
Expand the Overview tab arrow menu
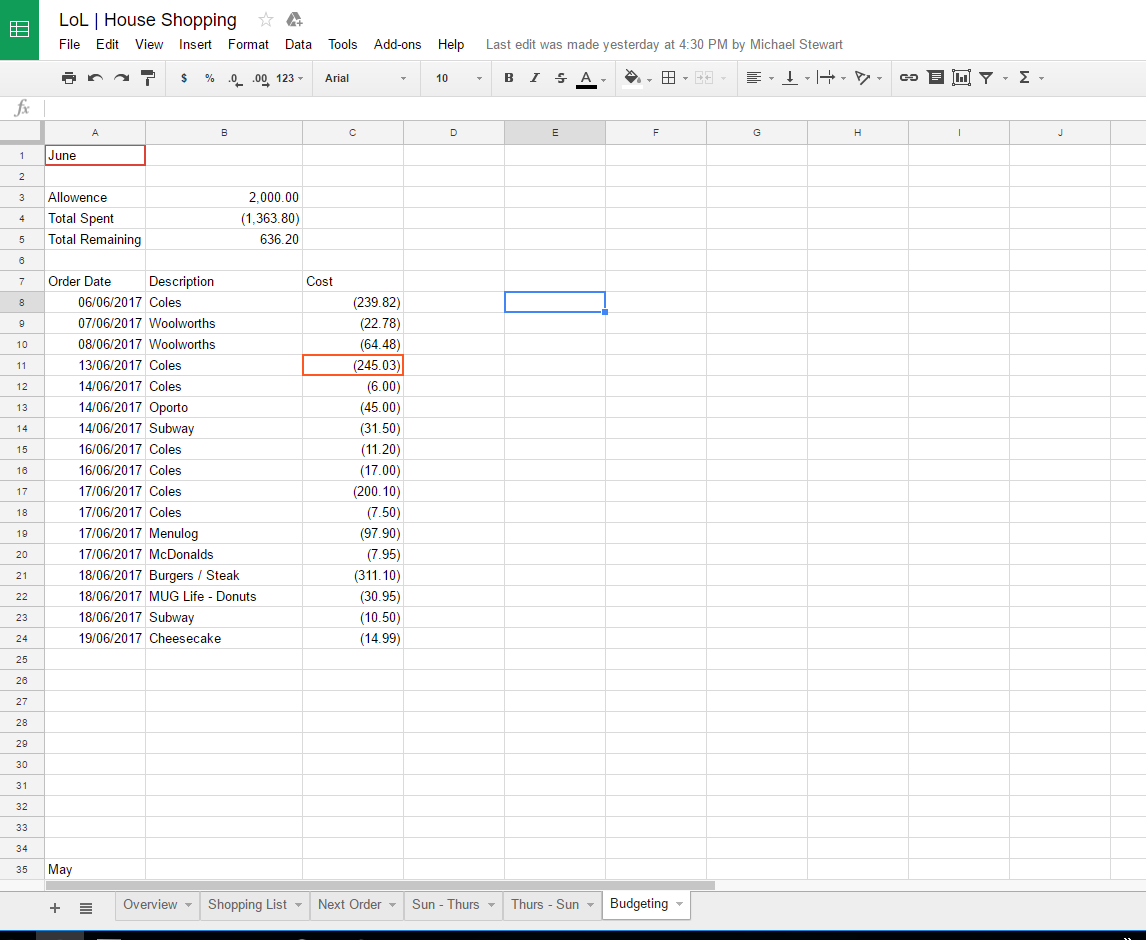click(188, 905)
